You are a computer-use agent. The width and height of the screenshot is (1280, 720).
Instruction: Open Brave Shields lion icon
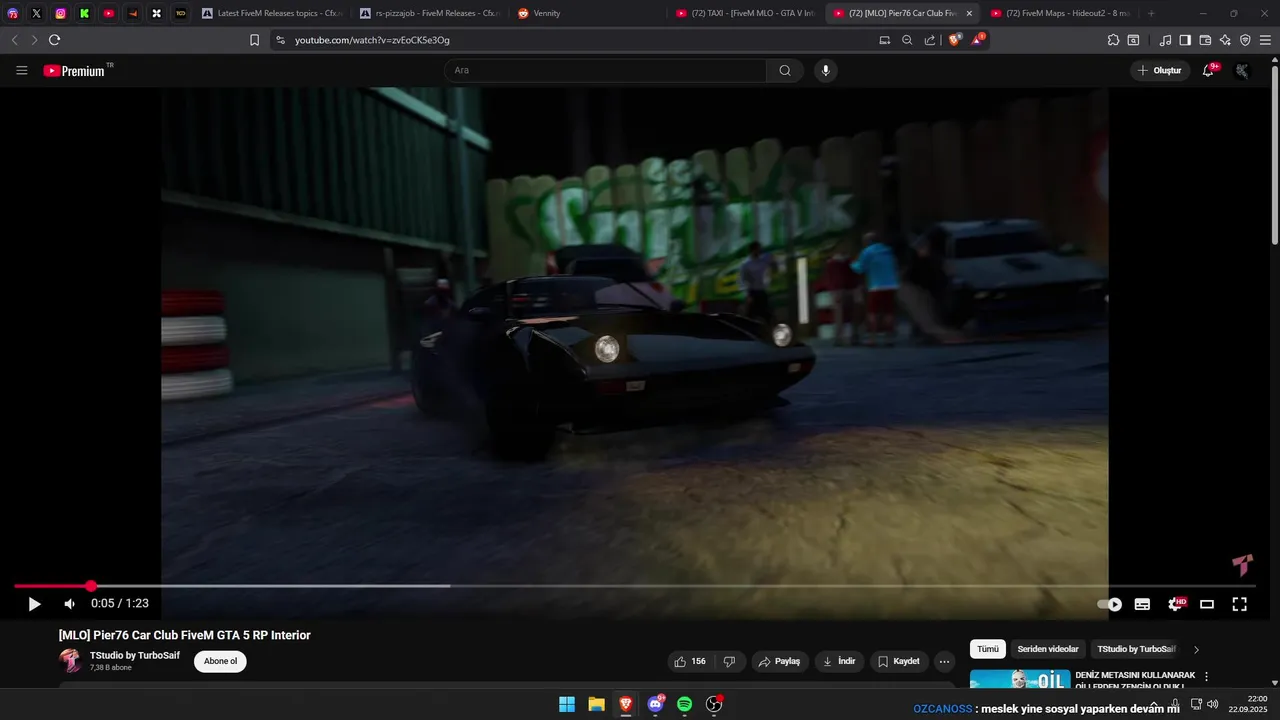954,40
